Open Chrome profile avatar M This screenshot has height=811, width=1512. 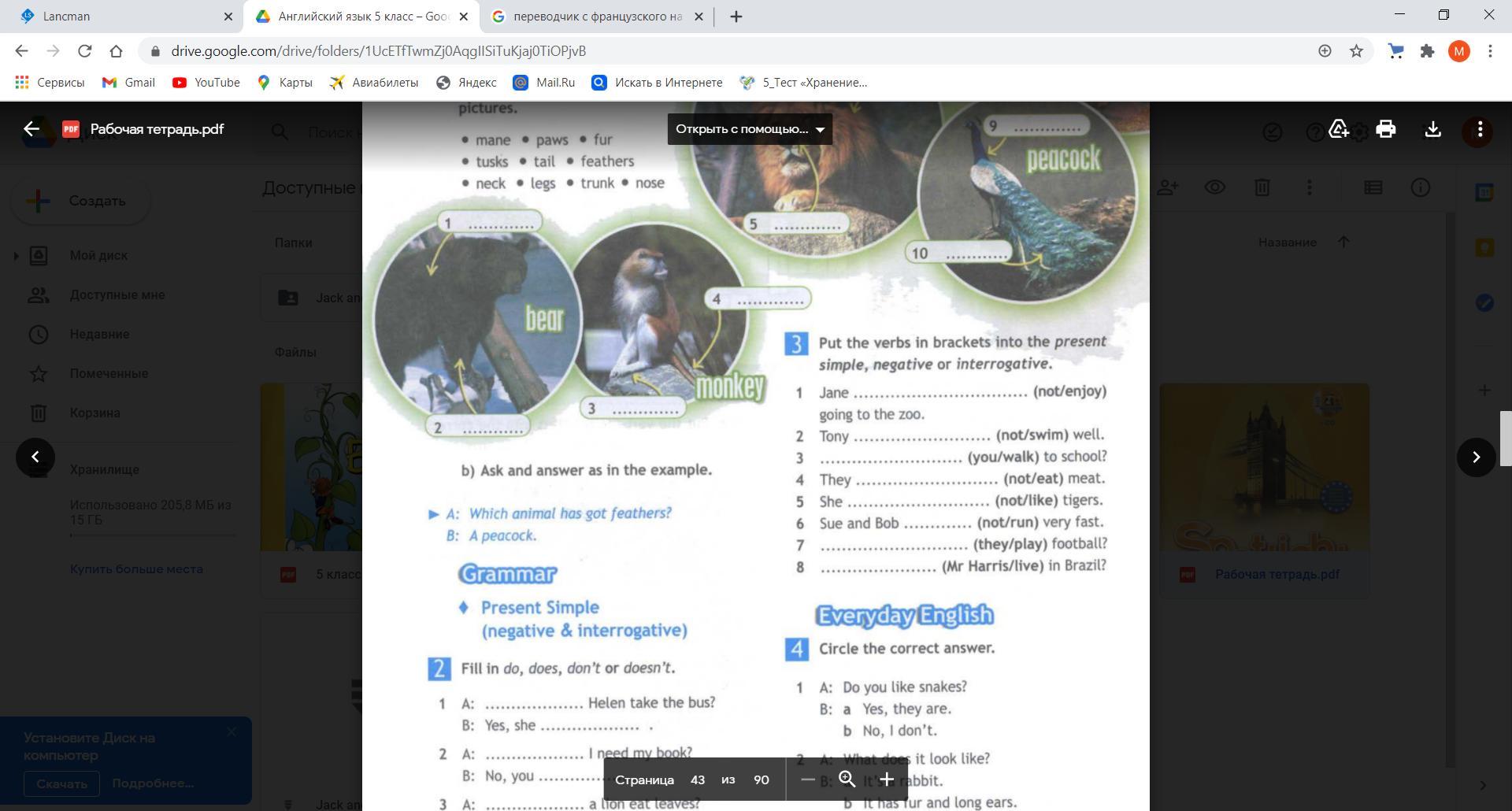click(x=1458, y=51)
